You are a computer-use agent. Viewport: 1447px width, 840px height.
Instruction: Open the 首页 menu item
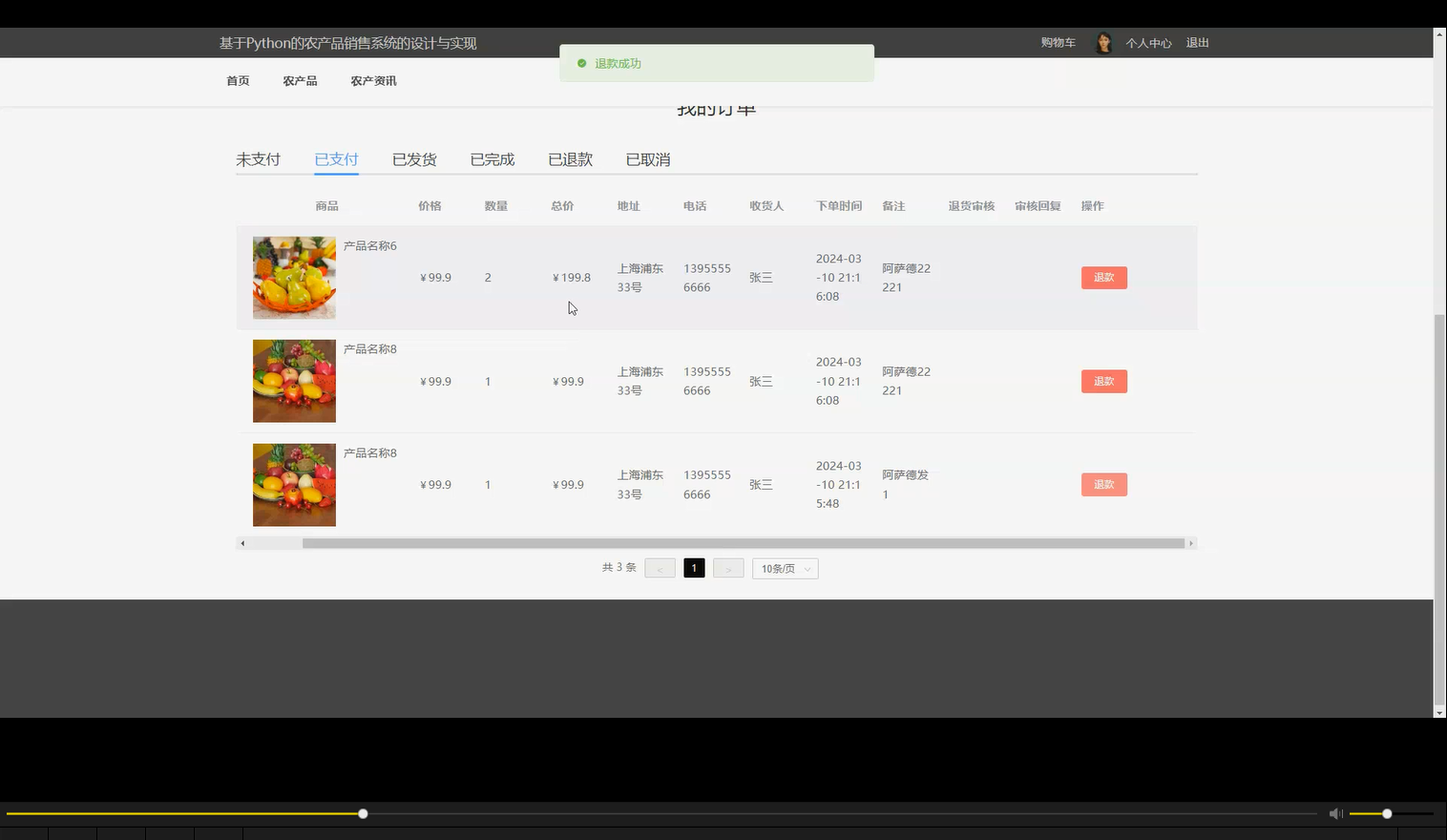[238, 81]
